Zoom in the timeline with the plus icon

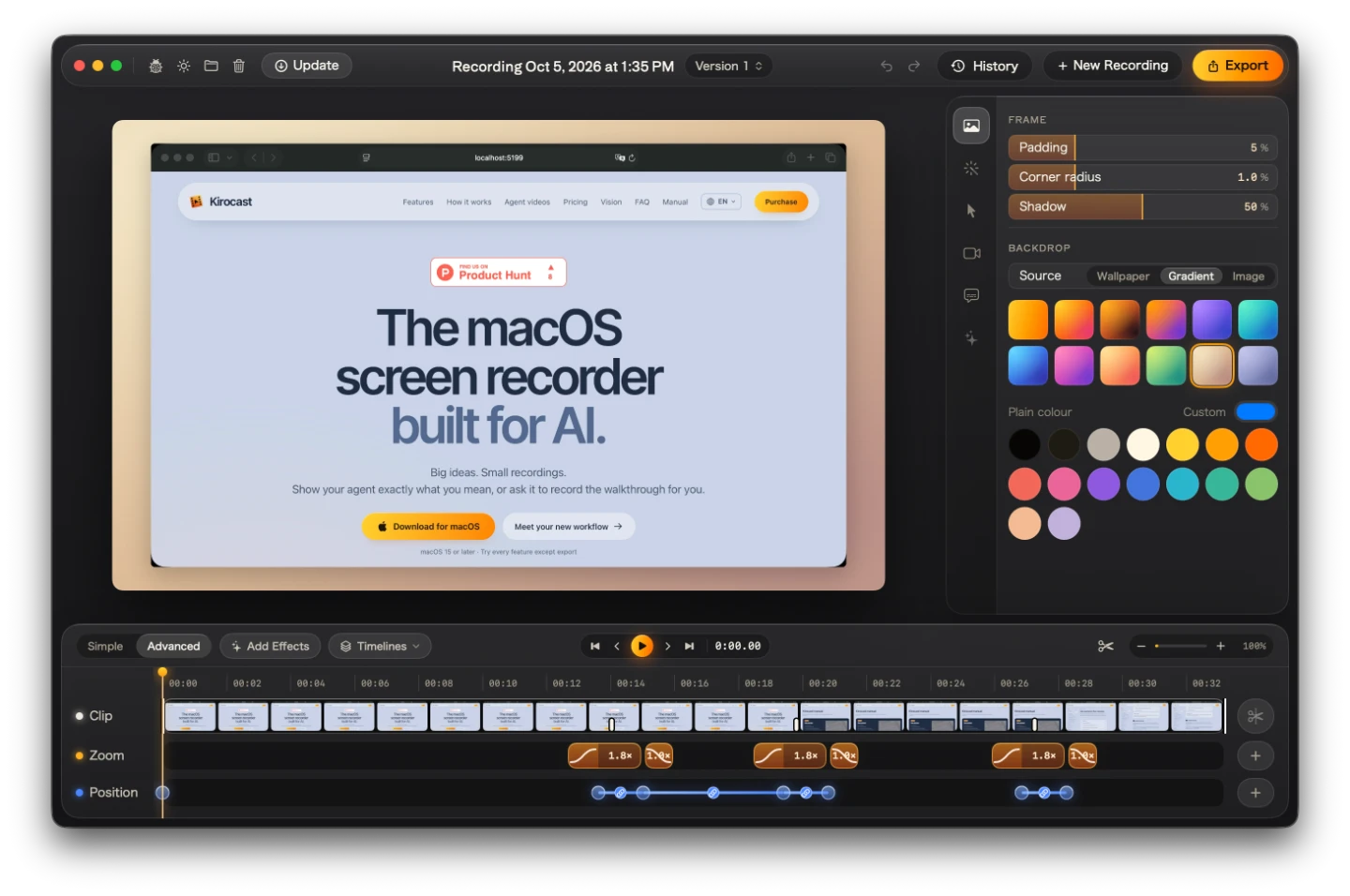pyautogui.click(x=1221, y=646)
